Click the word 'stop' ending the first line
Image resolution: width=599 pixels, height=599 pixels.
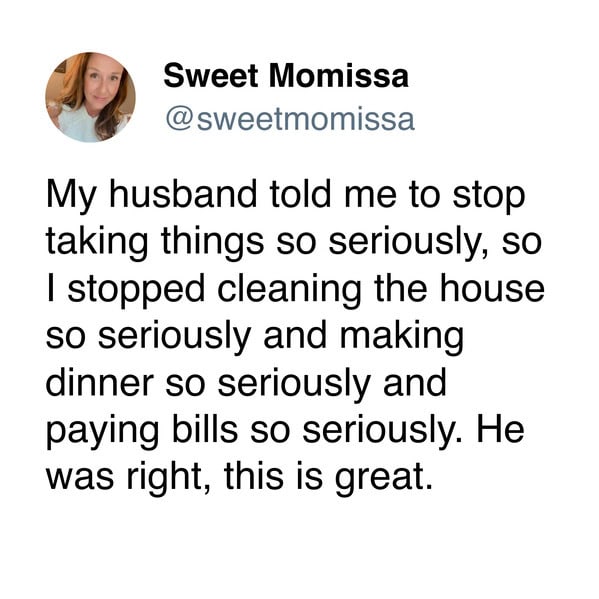tap(489, 198)
